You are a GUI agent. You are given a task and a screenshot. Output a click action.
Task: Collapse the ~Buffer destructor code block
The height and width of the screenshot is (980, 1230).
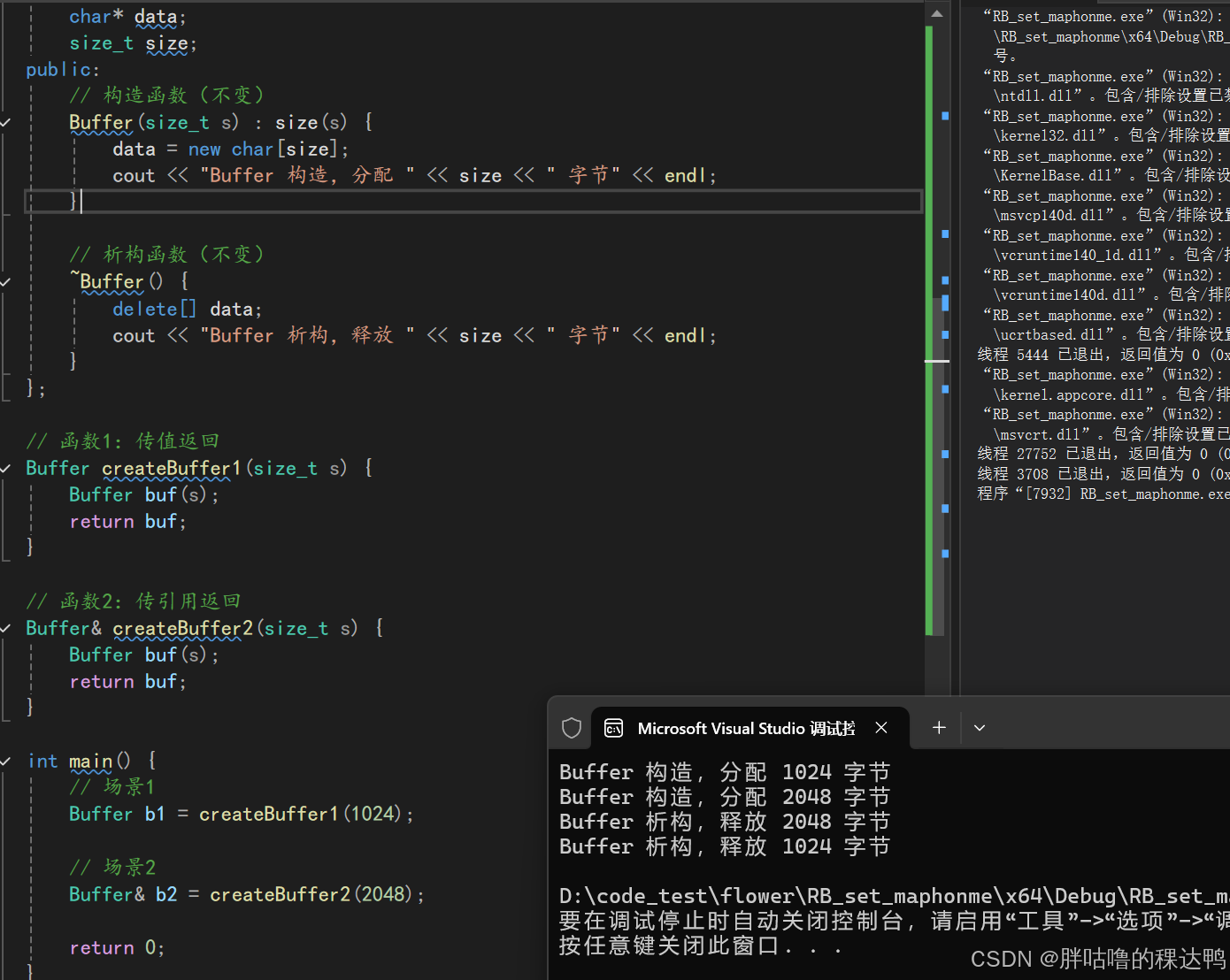pos(5,281)
